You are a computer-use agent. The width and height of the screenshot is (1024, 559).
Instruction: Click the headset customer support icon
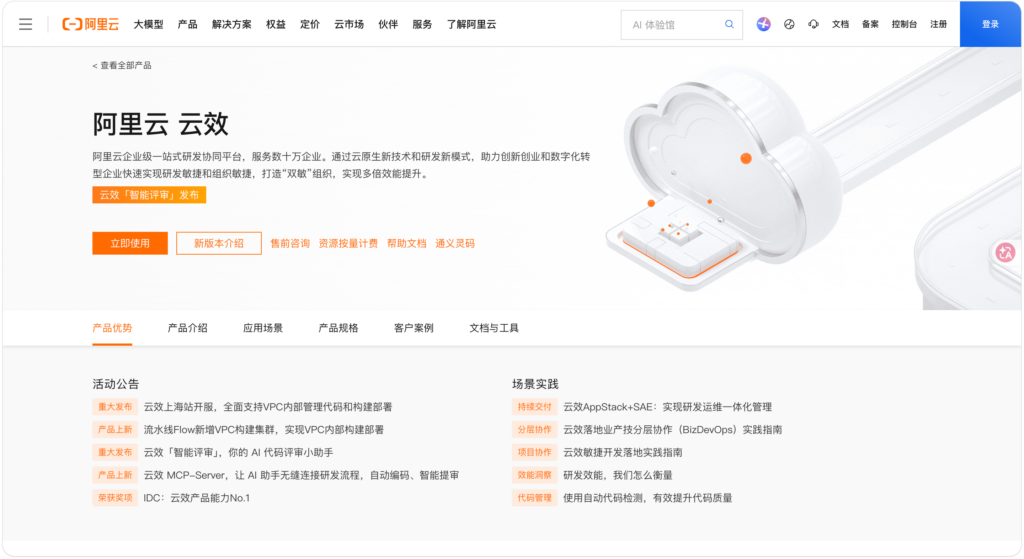813,24
